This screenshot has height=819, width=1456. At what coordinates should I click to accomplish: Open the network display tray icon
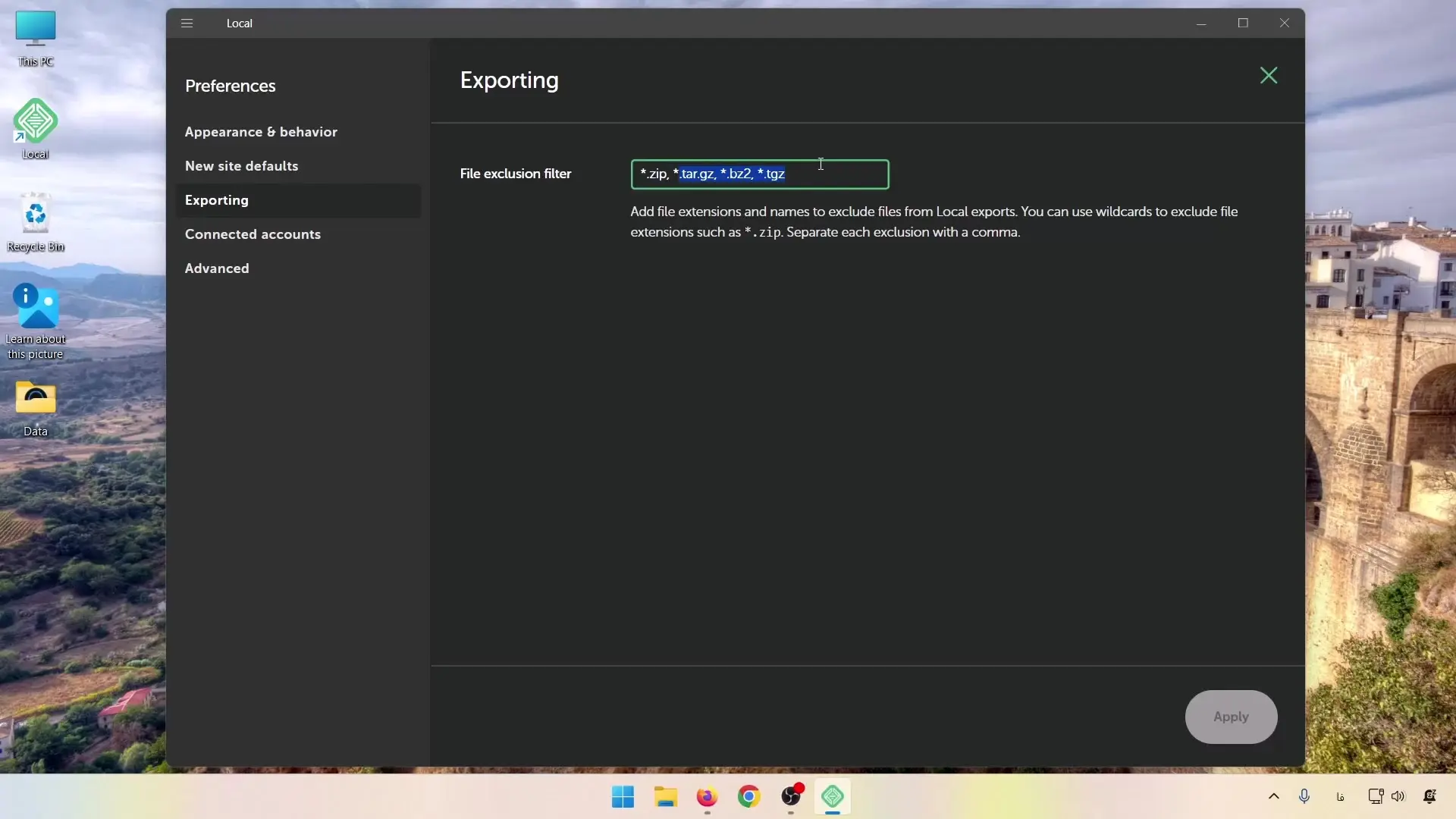pyautogui.click(x=1375, y=796)
